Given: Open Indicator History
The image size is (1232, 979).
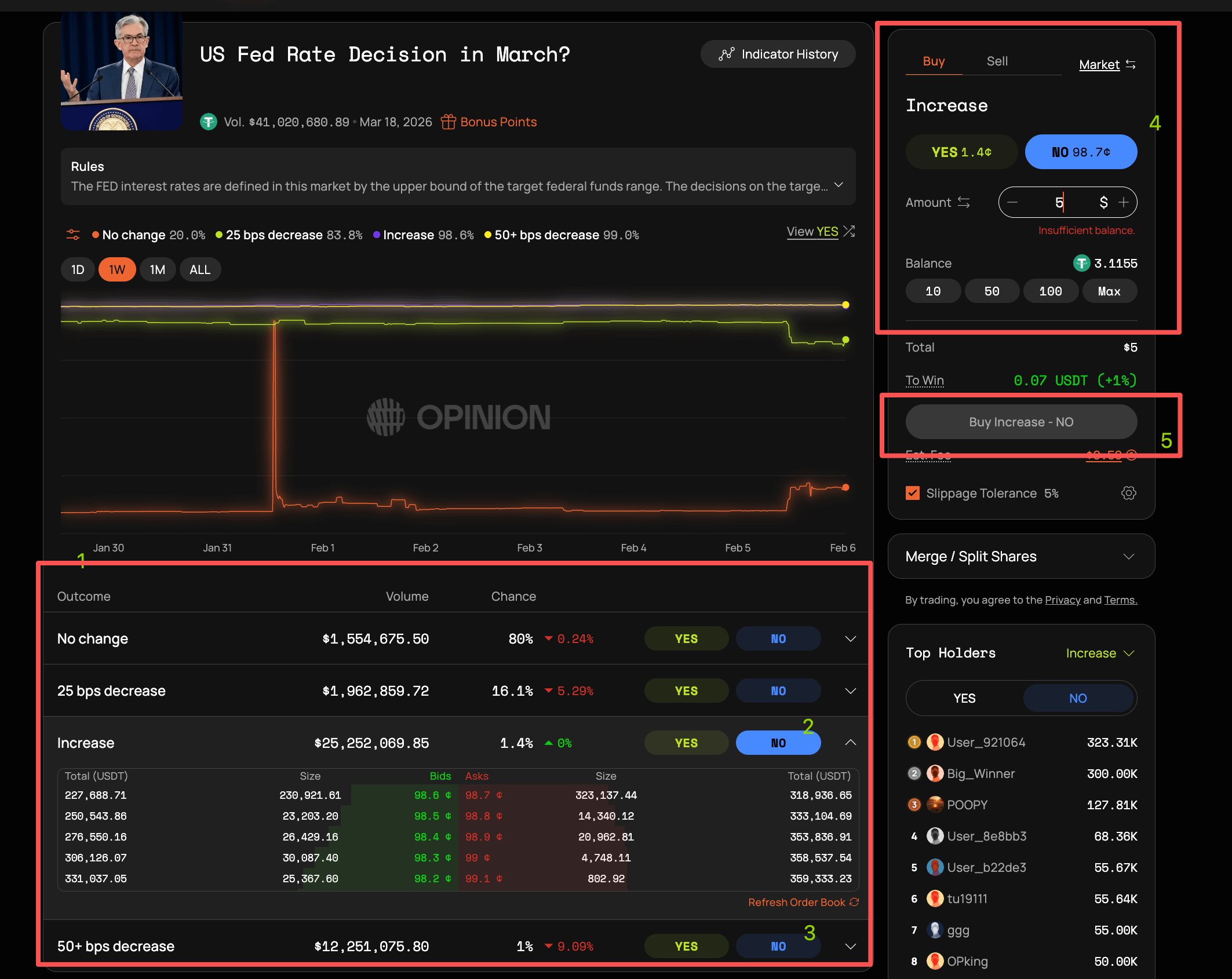Looking at the screenshot, I should tap(778, 54).
